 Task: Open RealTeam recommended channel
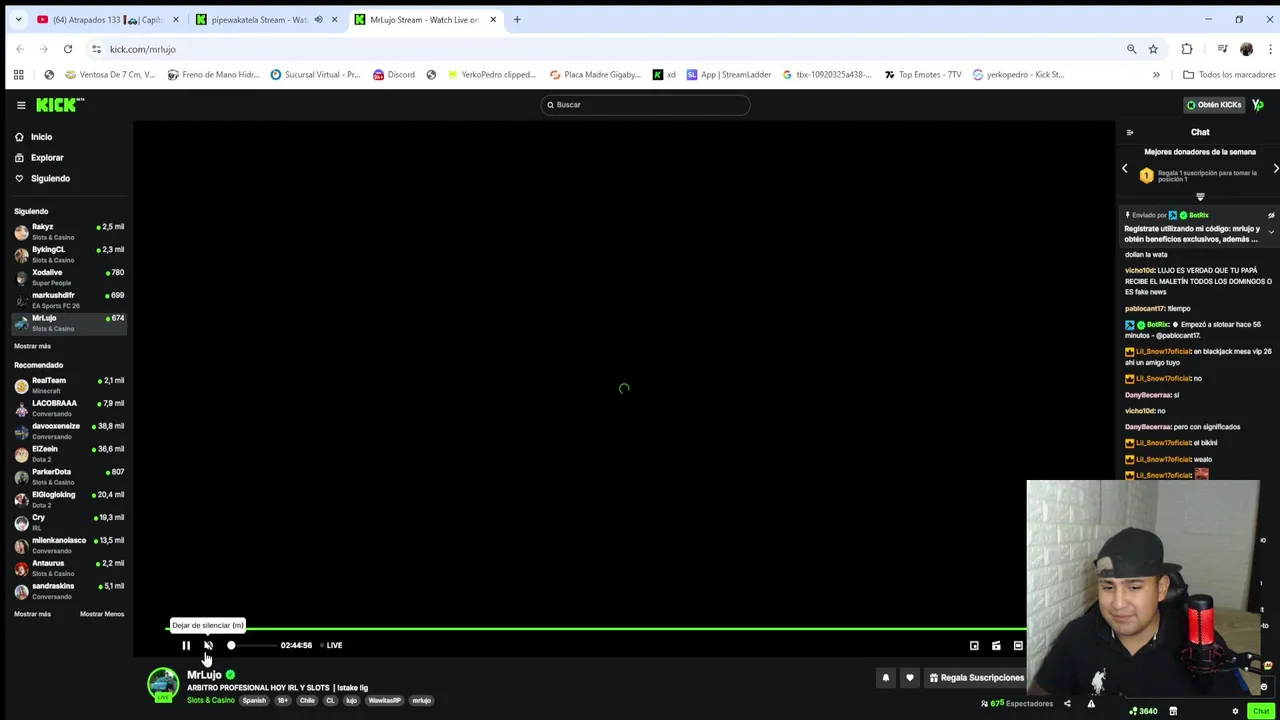click(x=69, y=386)
